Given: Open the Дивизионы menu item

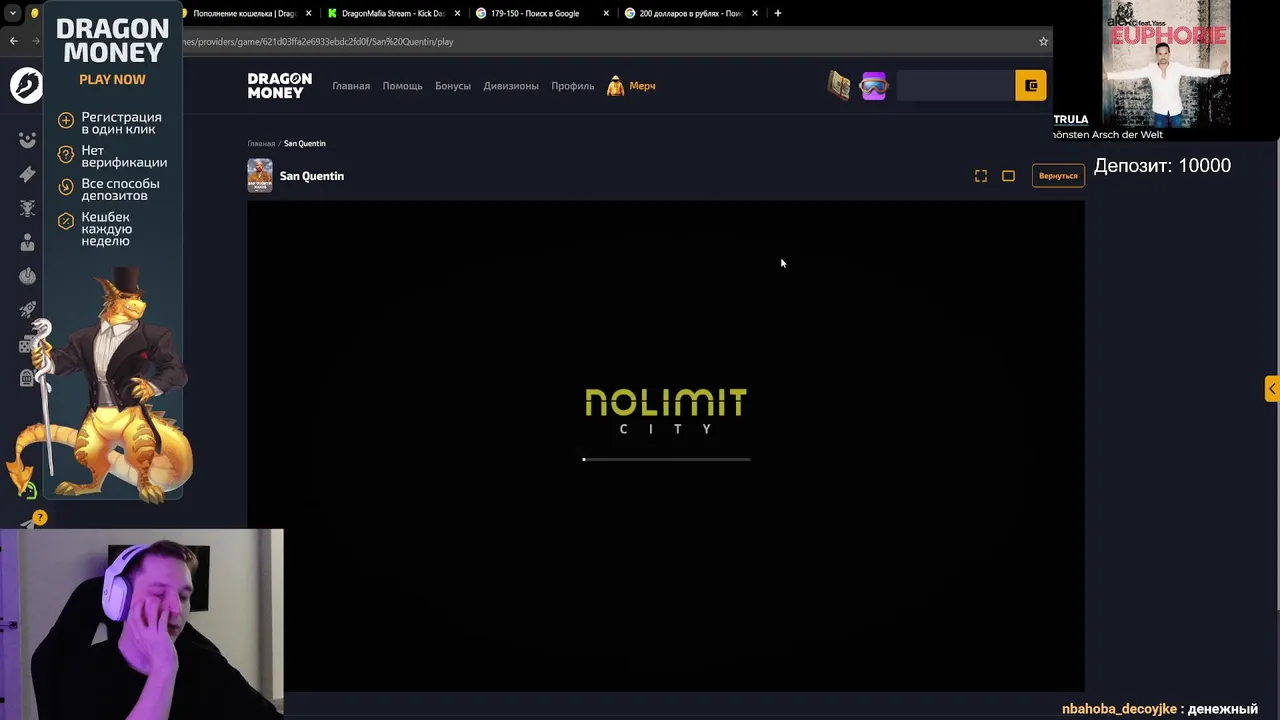Looking at the screenshot, I should coord(511,86).
